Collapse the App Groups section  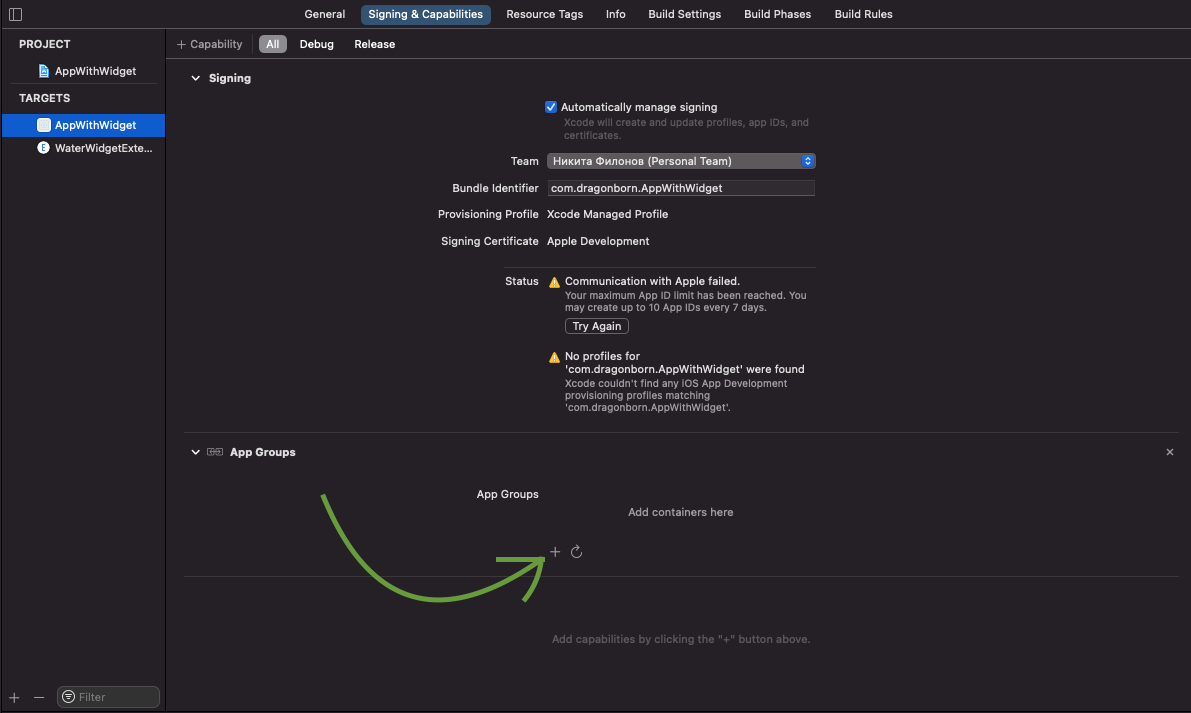pyautogui.click(x=196, y=452)
